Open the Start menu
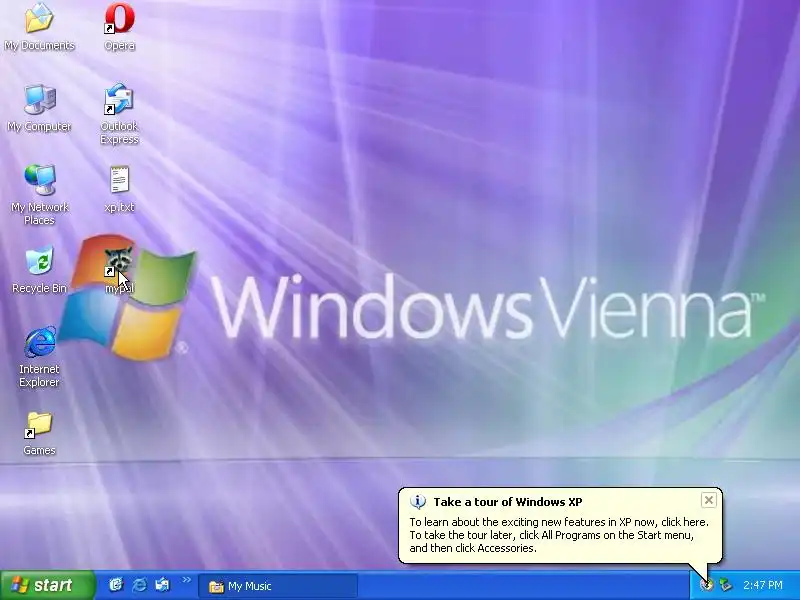This screenshot has width=800, height=600. (48, 585)
